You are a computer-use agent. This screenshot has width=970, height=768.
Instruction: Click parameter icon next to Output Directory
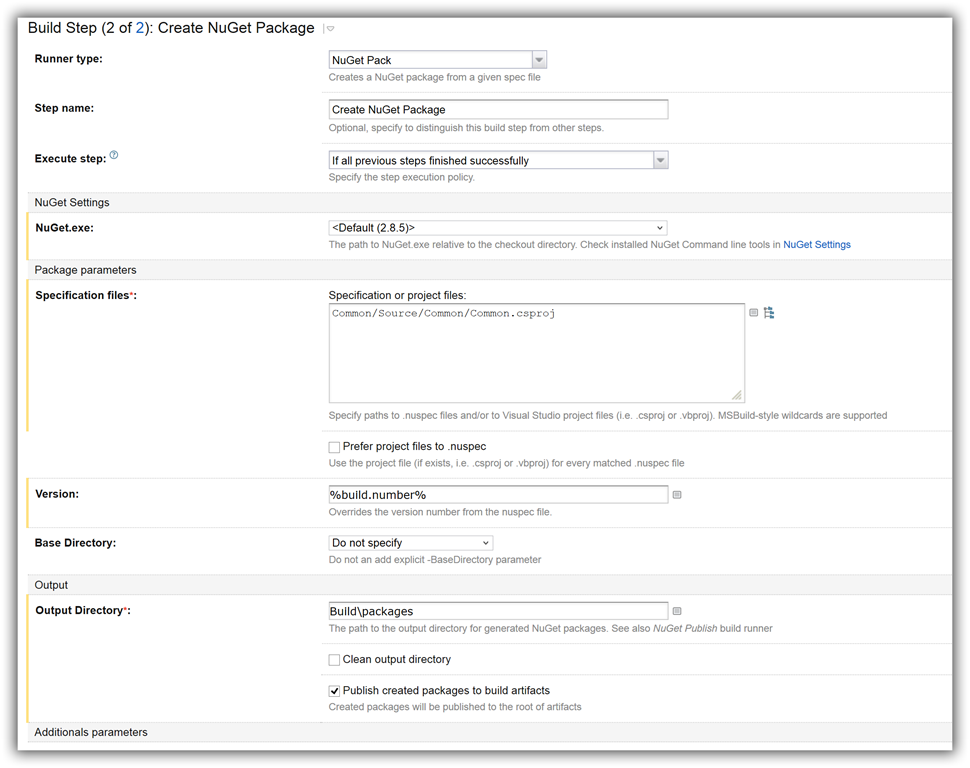[x=677, y=611]
